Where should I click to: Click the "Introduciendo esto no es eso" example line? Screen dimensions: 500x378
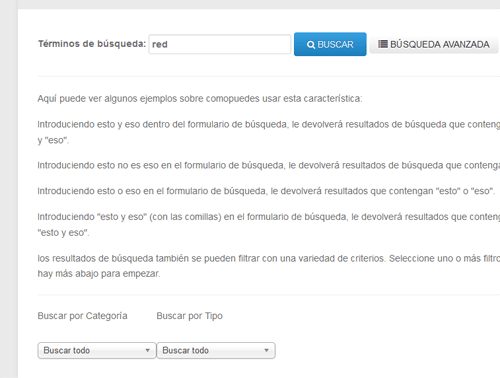pyautogui.click(x=269, y=165)
